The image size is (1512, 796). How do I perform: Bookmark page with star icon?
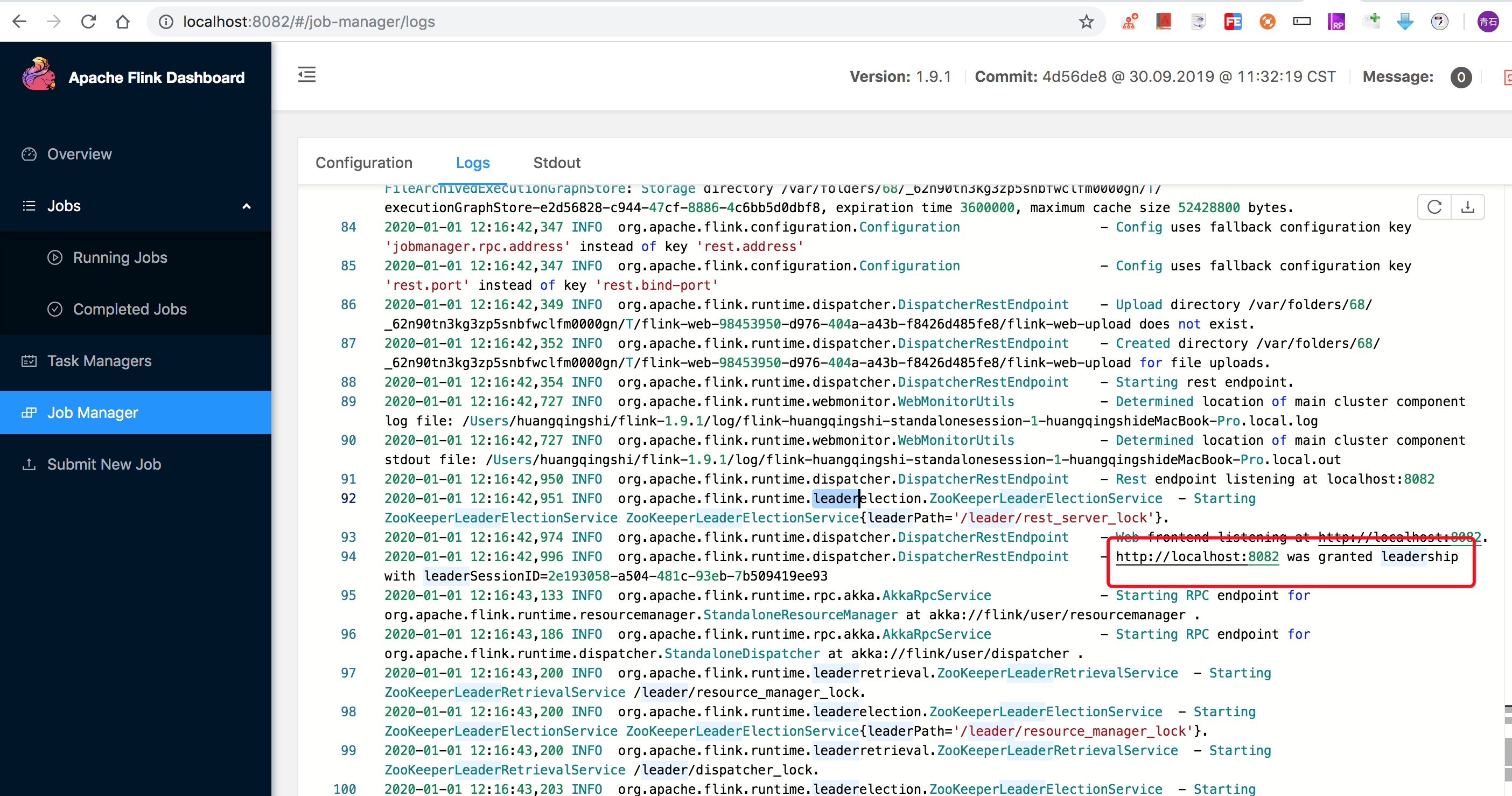coord(1086,22)
